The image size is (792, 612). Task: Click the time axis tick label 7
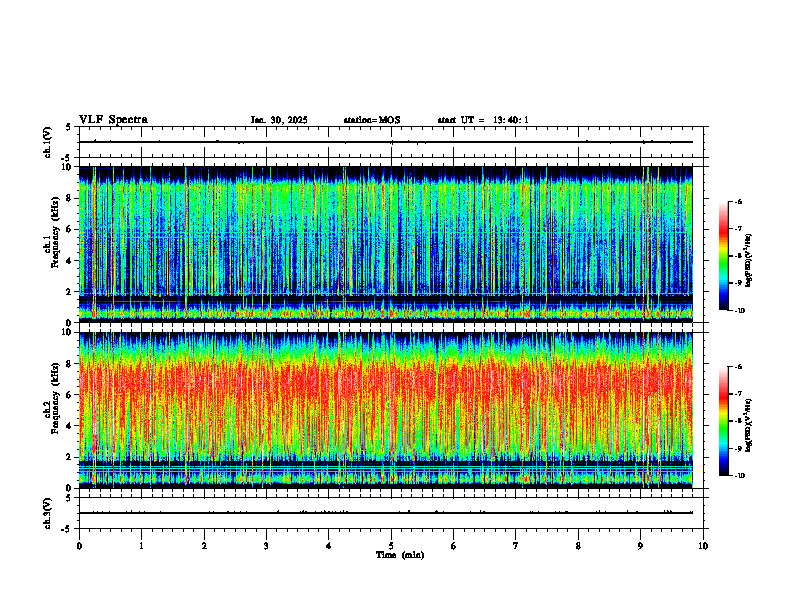pos(516,546)
